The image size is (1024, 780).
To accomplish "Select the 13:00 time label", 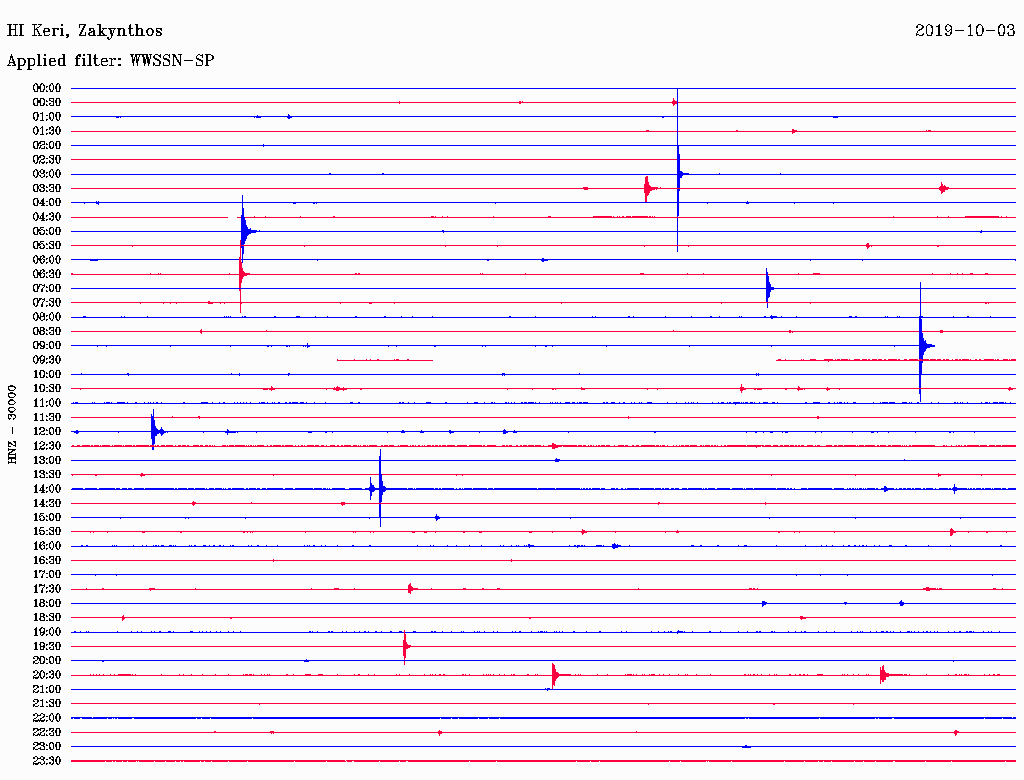I will click(46, 461).
